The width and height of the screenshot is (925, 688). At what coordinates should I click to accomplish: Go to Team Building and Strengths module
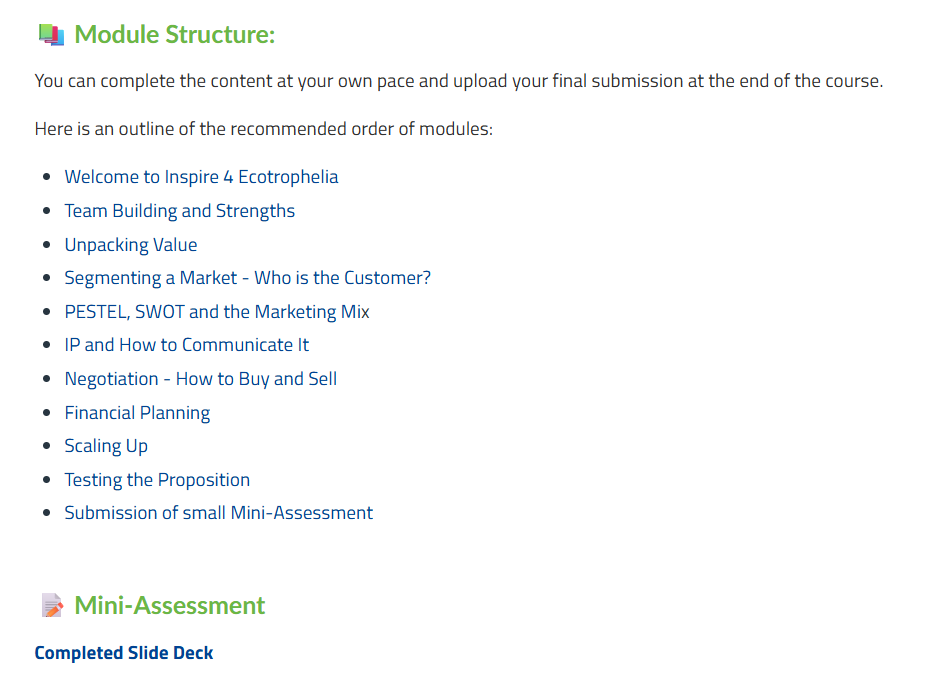tap(179, 211)
